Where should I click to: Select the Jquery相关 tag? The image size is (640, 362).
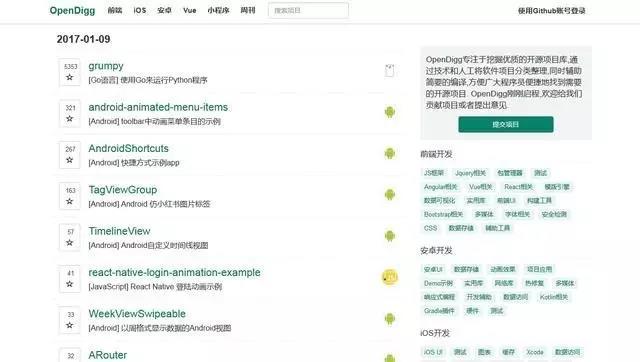(471, 173)
